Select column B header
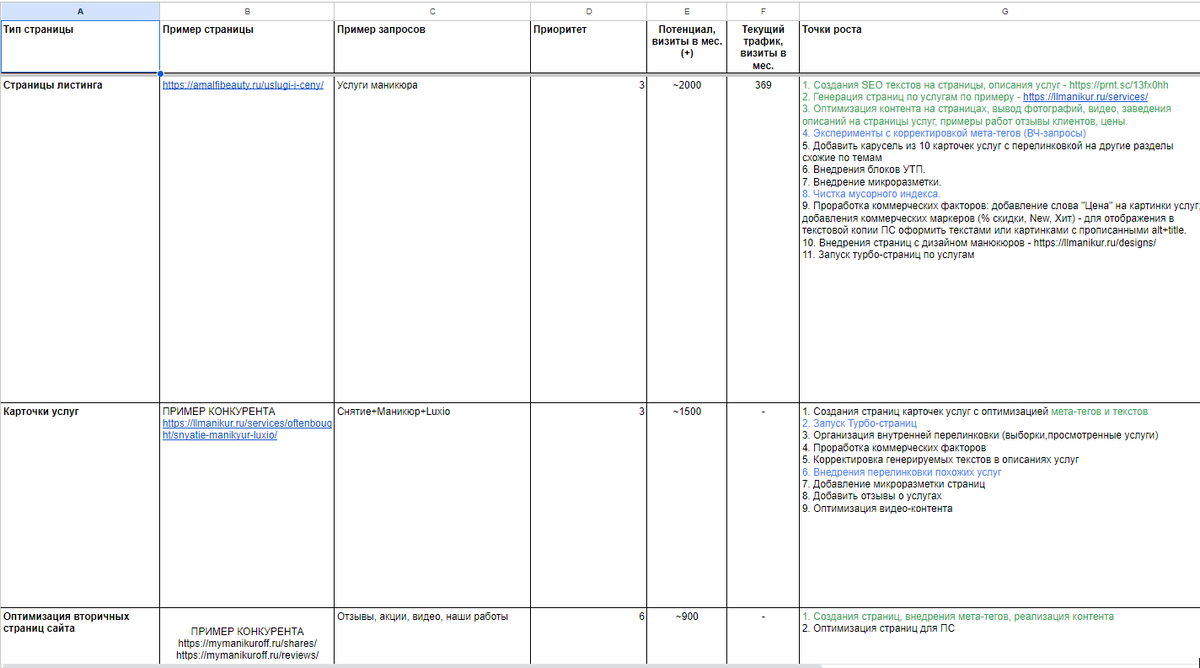This screenshot has width=1200, height=668. pos(247,11)
